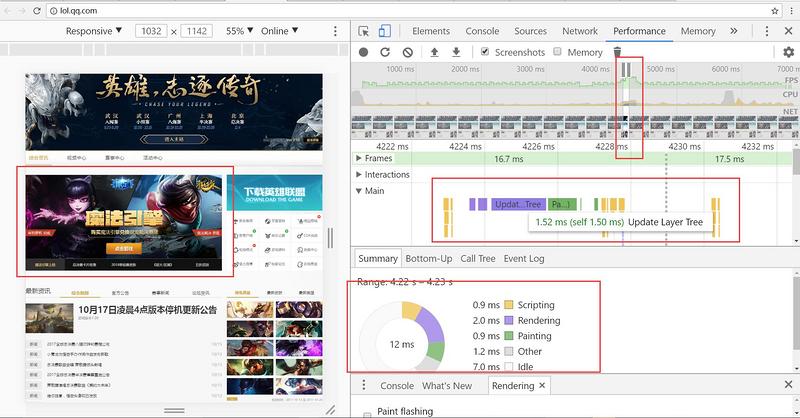The width and height of the screenshot is (800, 418).
Task: Enable the Paint flashing checkbox
Action: click(x=367, y=414)
